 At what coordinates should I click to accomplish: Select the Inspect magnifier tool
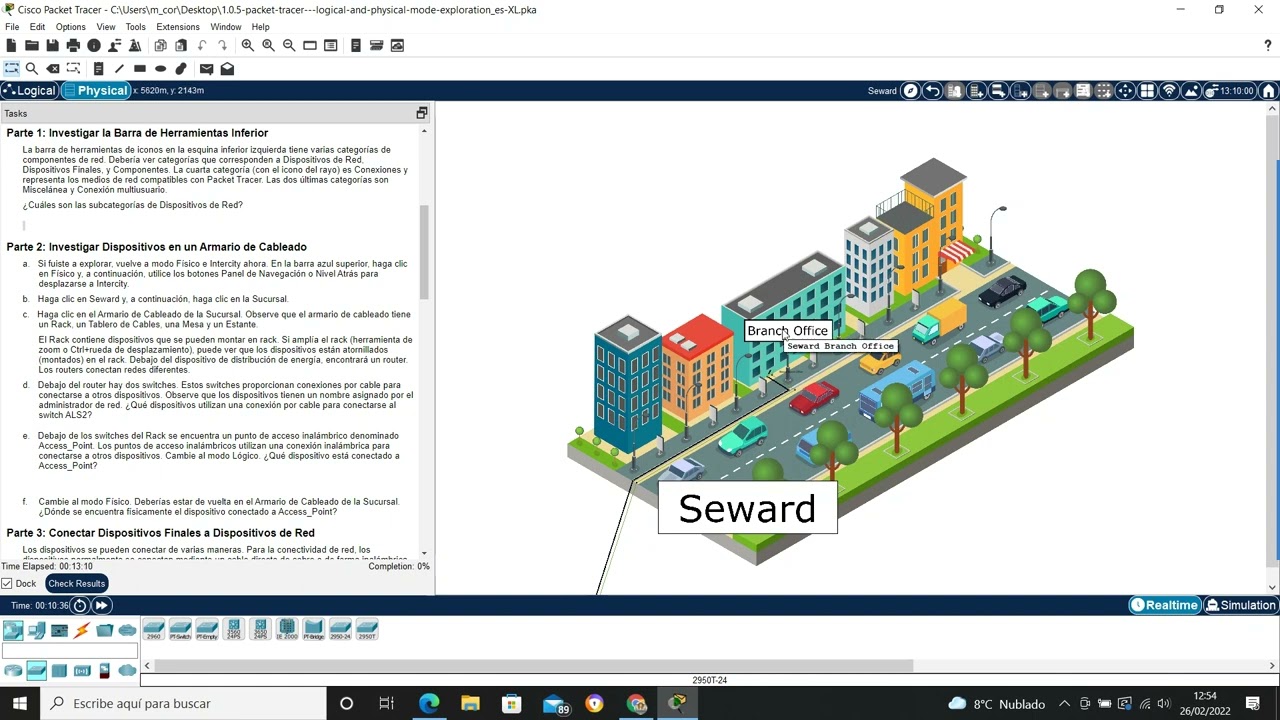(x=32, y=69)
